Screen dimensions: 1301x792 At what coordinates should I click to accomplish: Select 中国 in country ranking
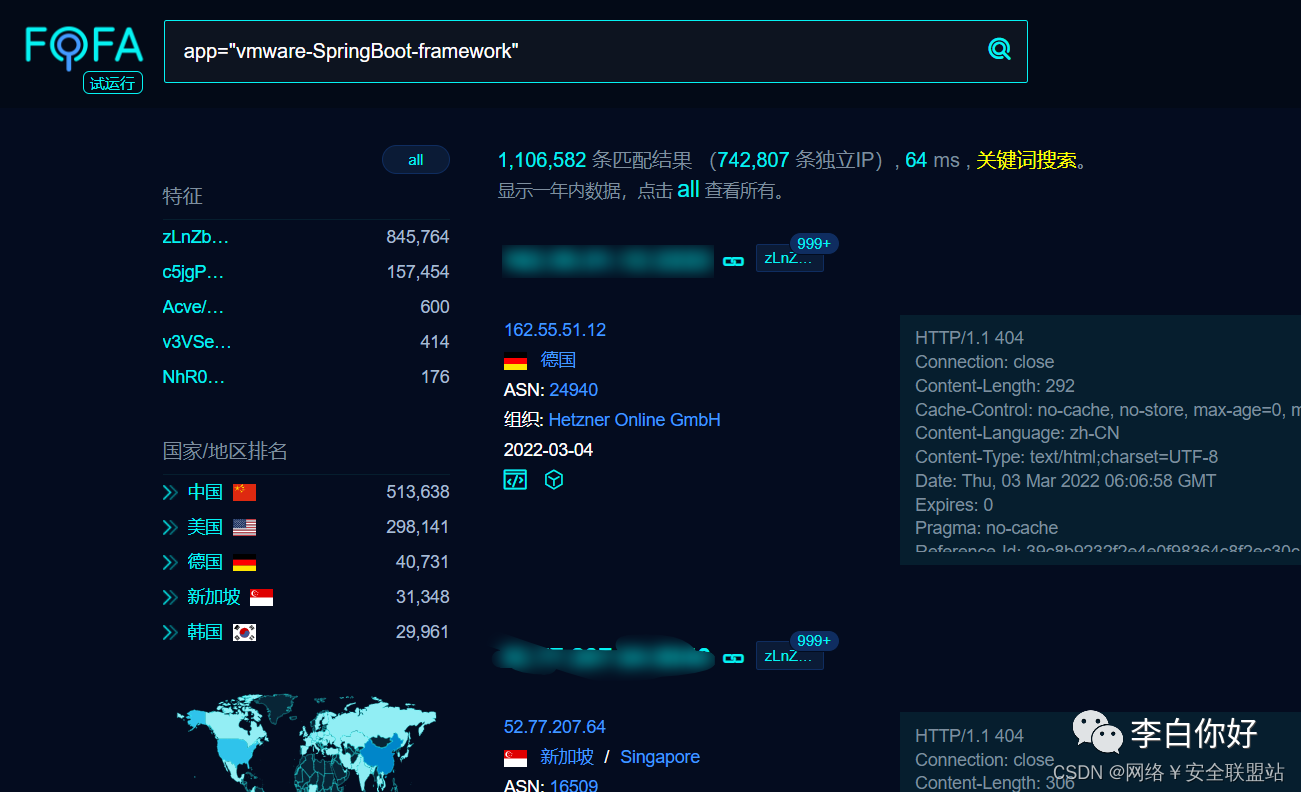[205, 492]
